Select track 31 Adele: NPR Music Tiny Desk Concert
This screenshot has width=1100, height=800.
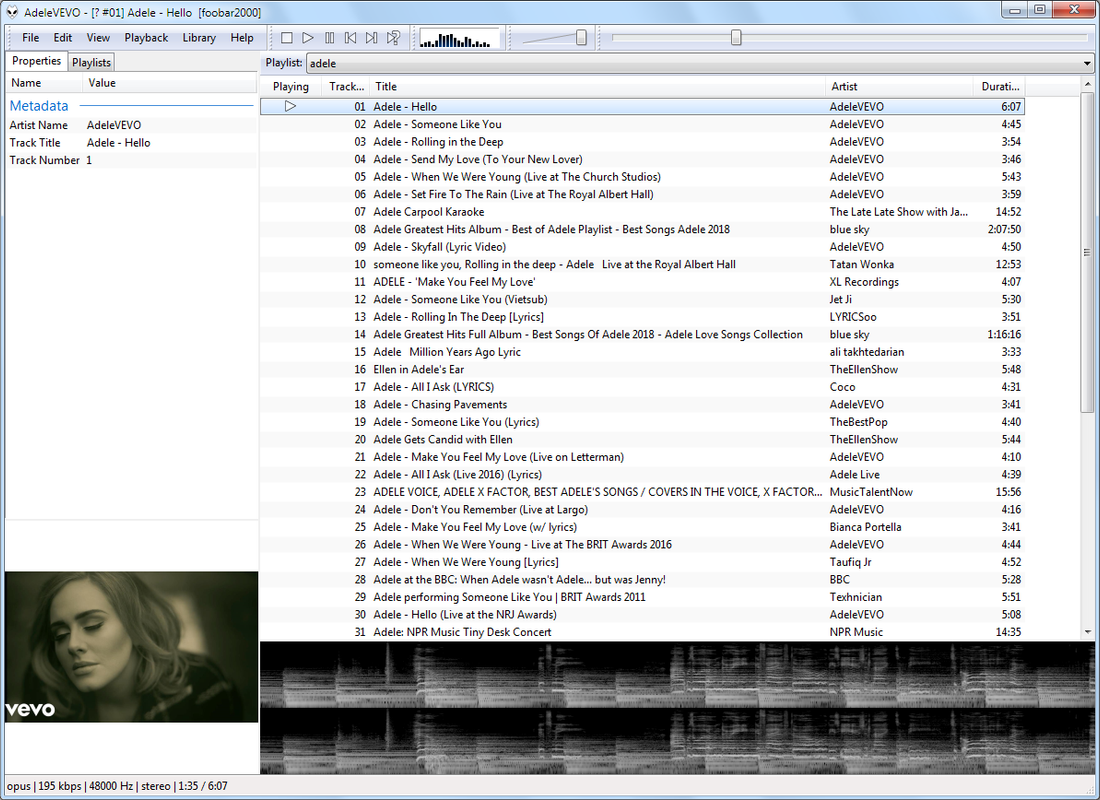642,632
